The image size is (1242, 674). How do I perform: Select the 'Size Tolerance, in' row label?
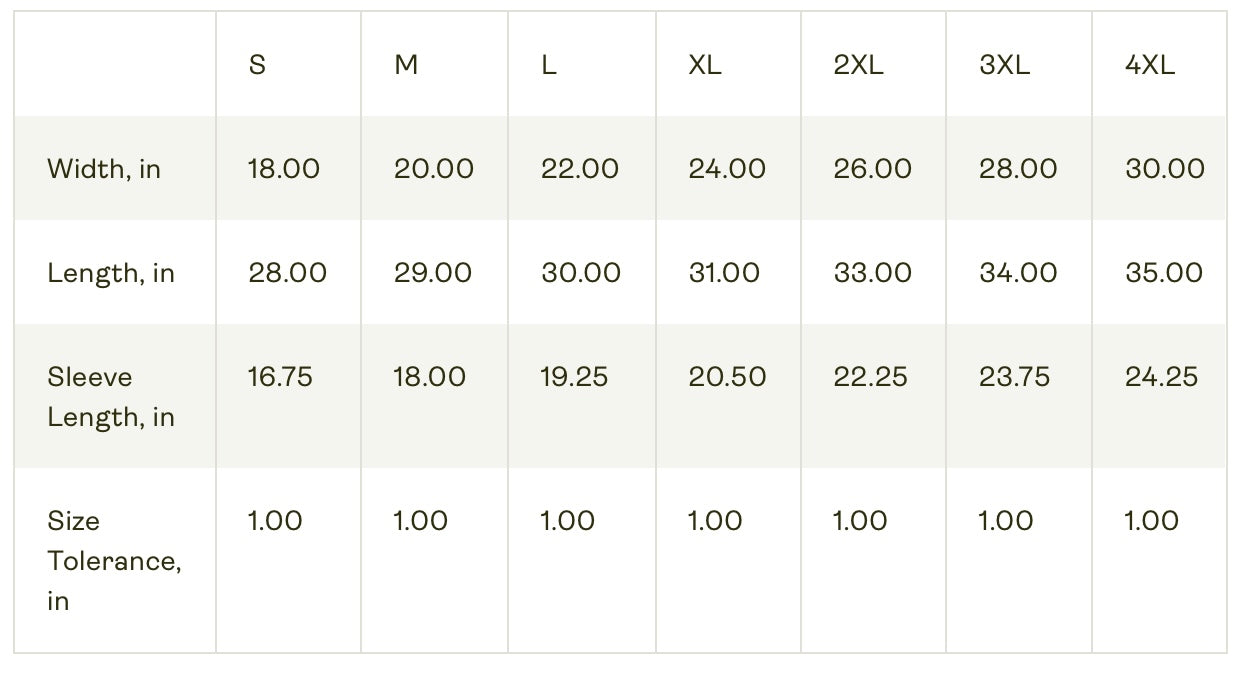pos(114,560)
